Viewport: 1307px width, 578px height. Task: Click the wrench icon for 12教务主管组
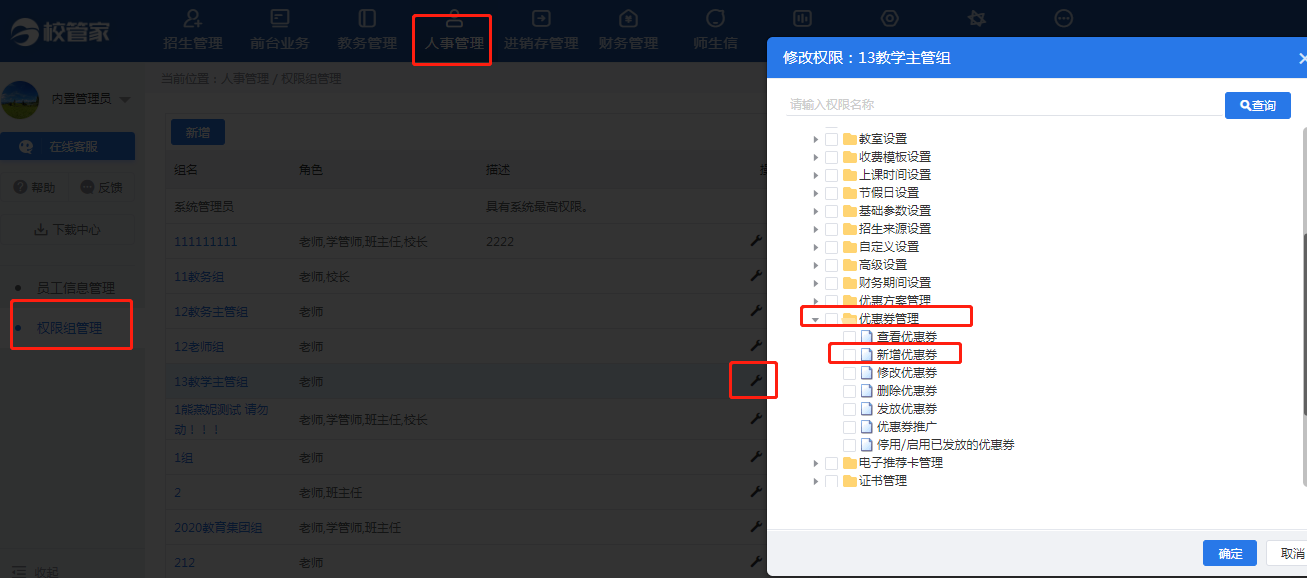click(756, 311)
